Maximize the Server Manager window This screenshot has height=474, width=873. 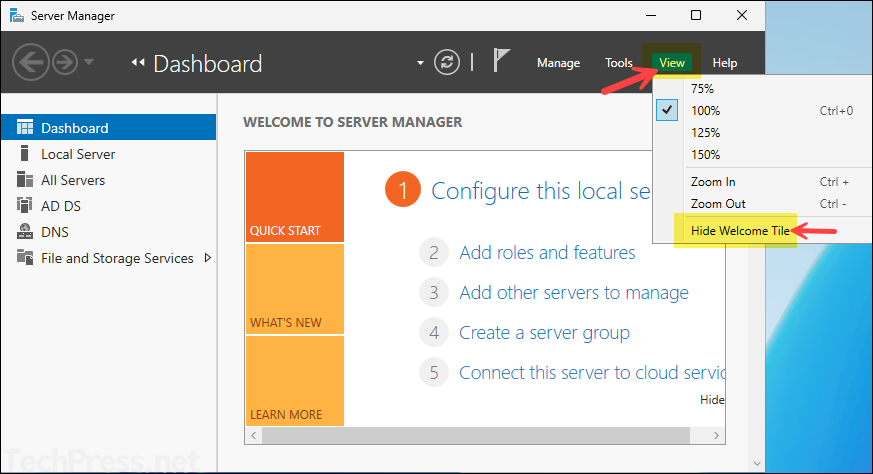(696, 15)
